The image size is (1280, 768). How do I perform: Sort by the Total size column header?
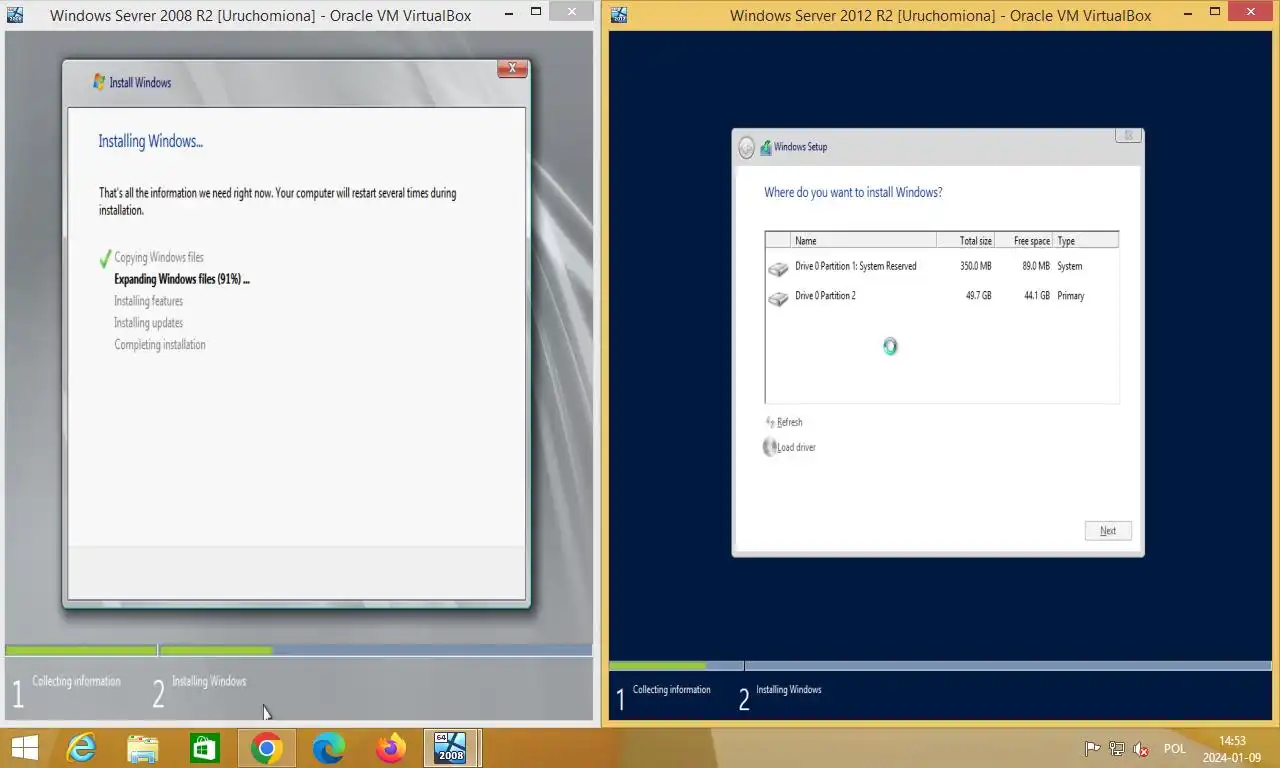[x=966, y=241]
